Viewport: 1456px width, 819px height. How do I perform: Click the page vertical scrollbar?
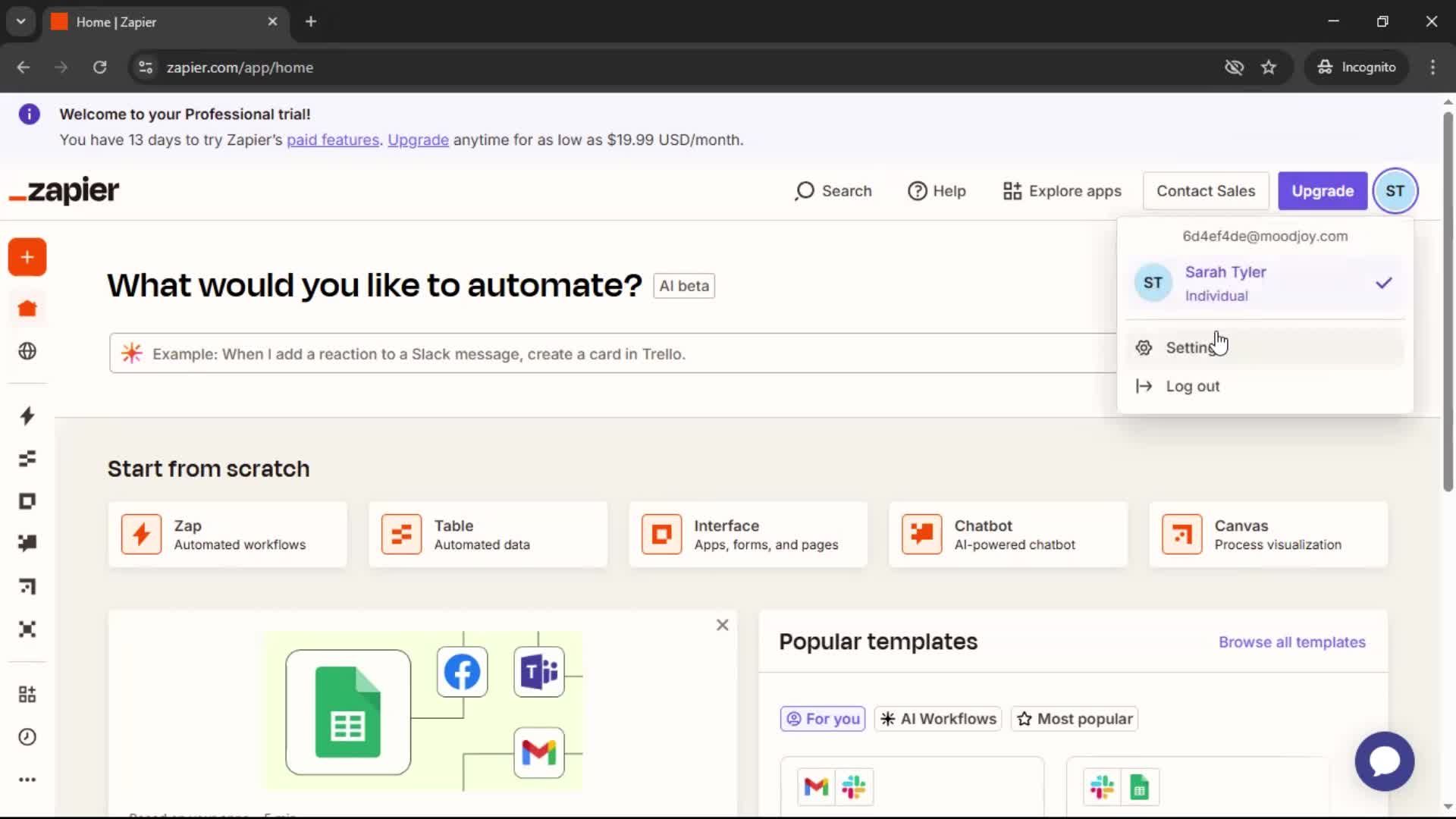tap(1448, 303)
